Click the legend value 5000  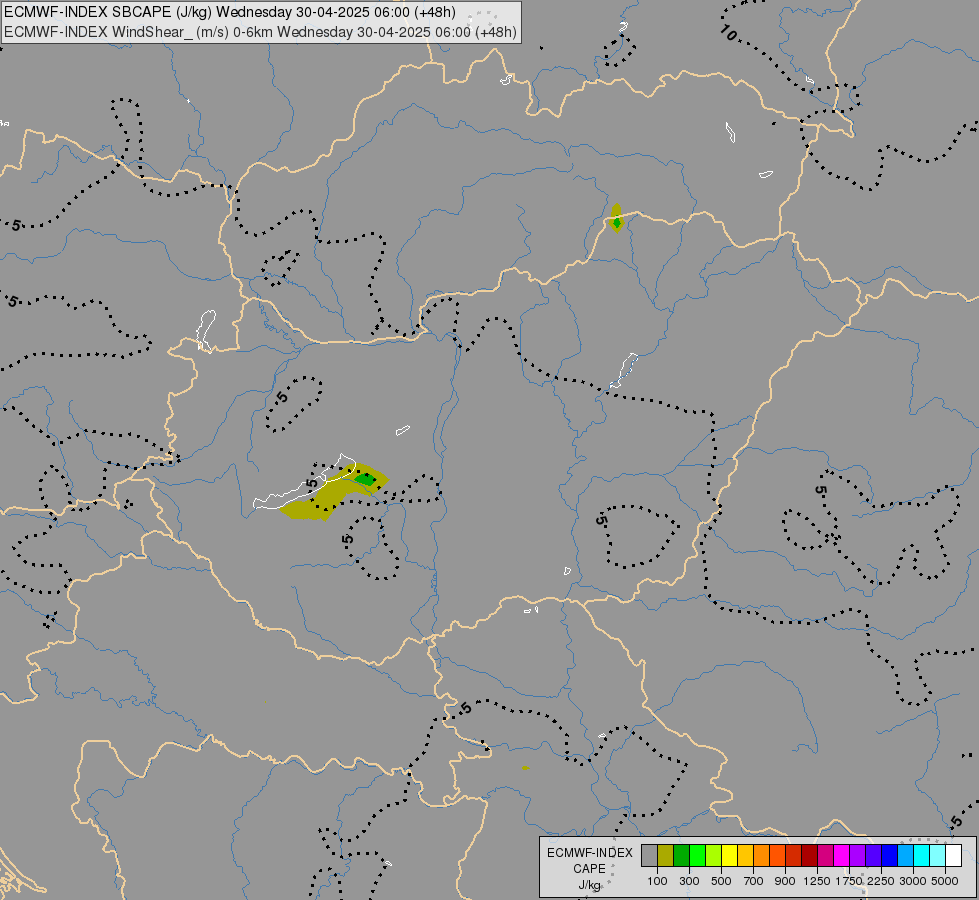click(945, 881)
